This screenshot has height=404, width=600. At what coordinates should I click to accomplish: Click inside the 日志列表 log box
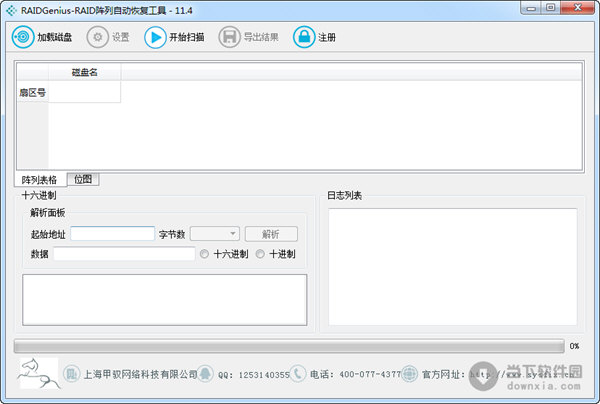coord(453,267)
